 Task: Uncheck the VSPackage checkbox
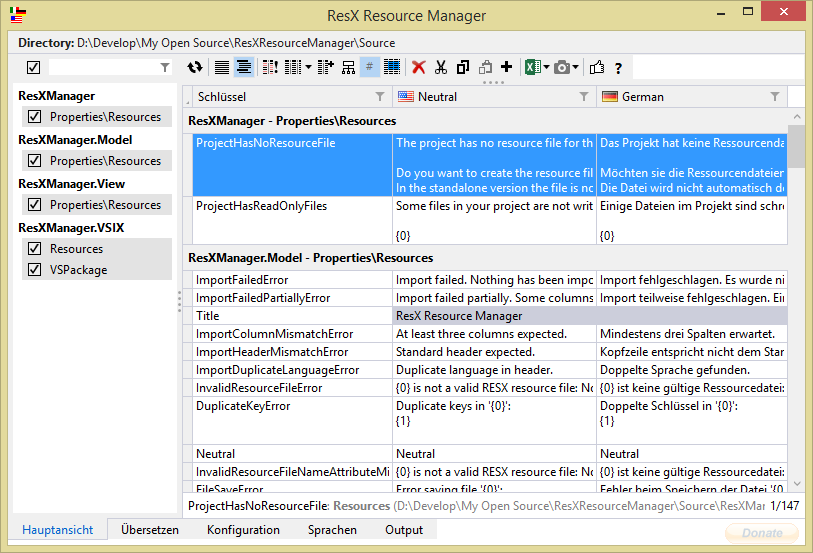tap(35, 270)
